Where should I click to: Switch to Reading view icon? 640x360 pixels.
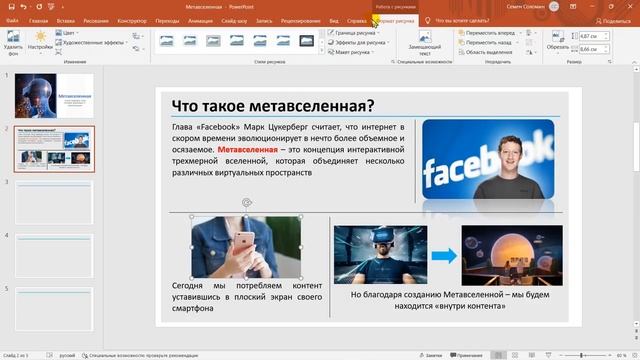click(x=531, y=356)
